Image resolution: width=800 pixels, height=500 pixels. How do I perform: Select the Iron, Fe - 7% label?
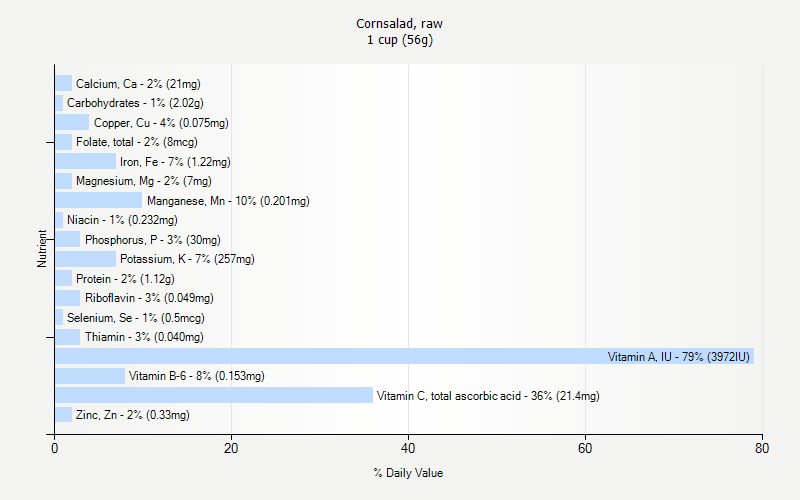(175, 162)
